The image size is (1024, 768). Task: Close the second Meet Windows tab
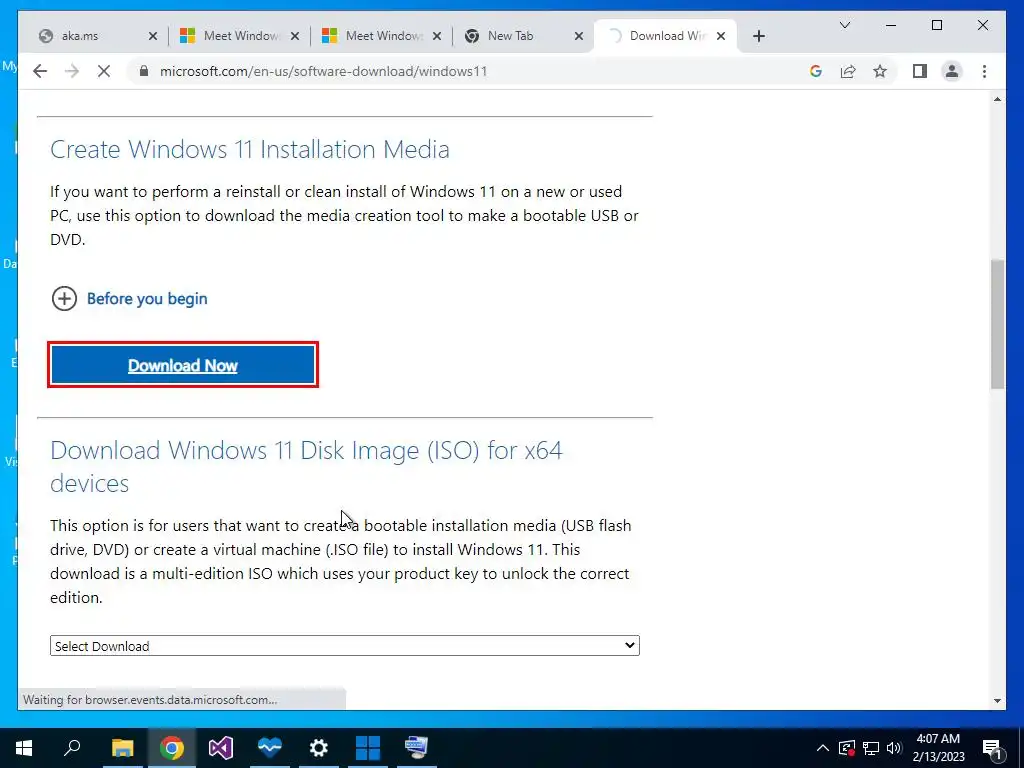click(x=437, y=36)
